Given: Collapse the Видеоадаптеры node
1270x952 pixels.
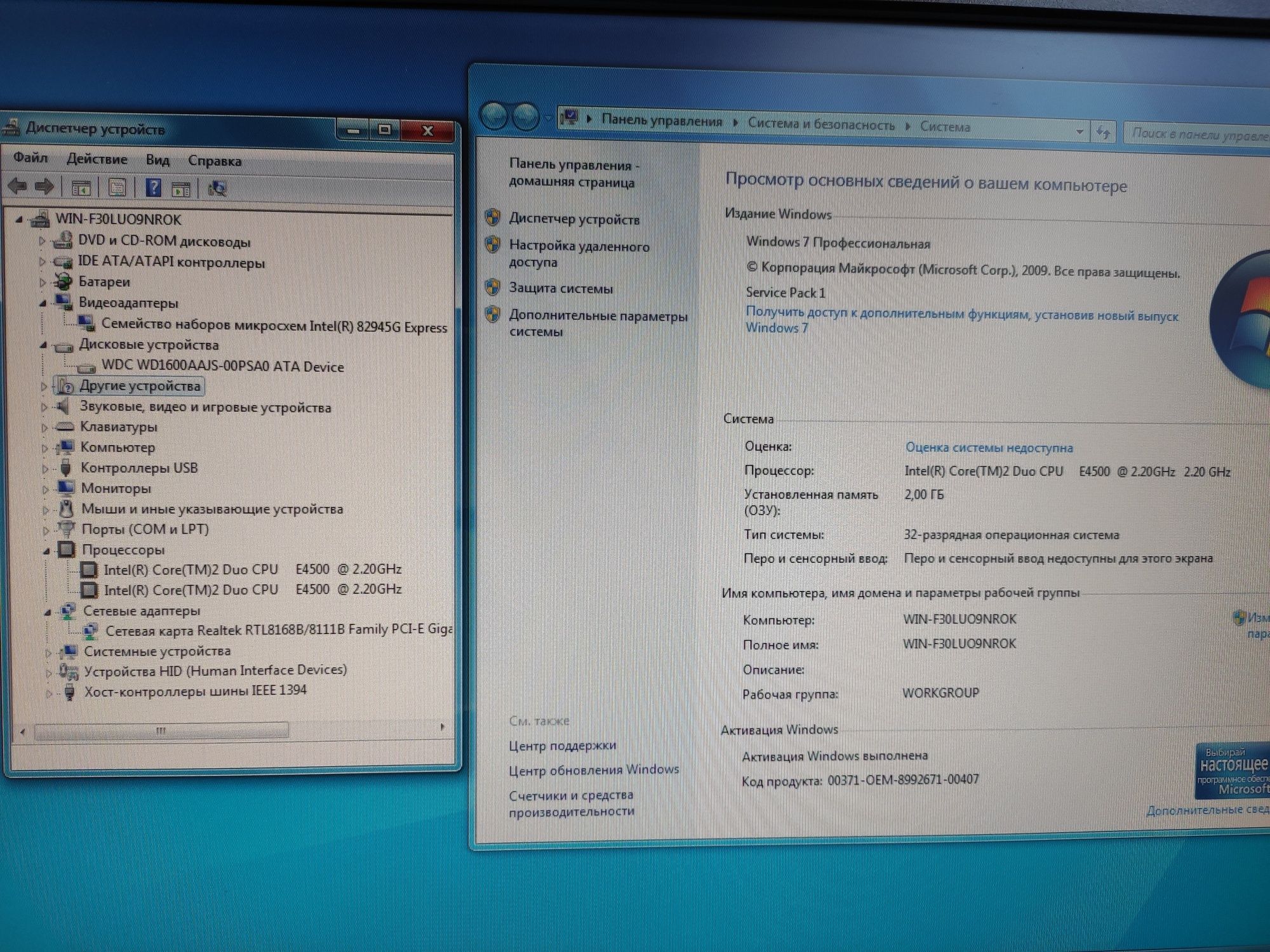Looking at the screenshot, I should click(x=43, y=303).
